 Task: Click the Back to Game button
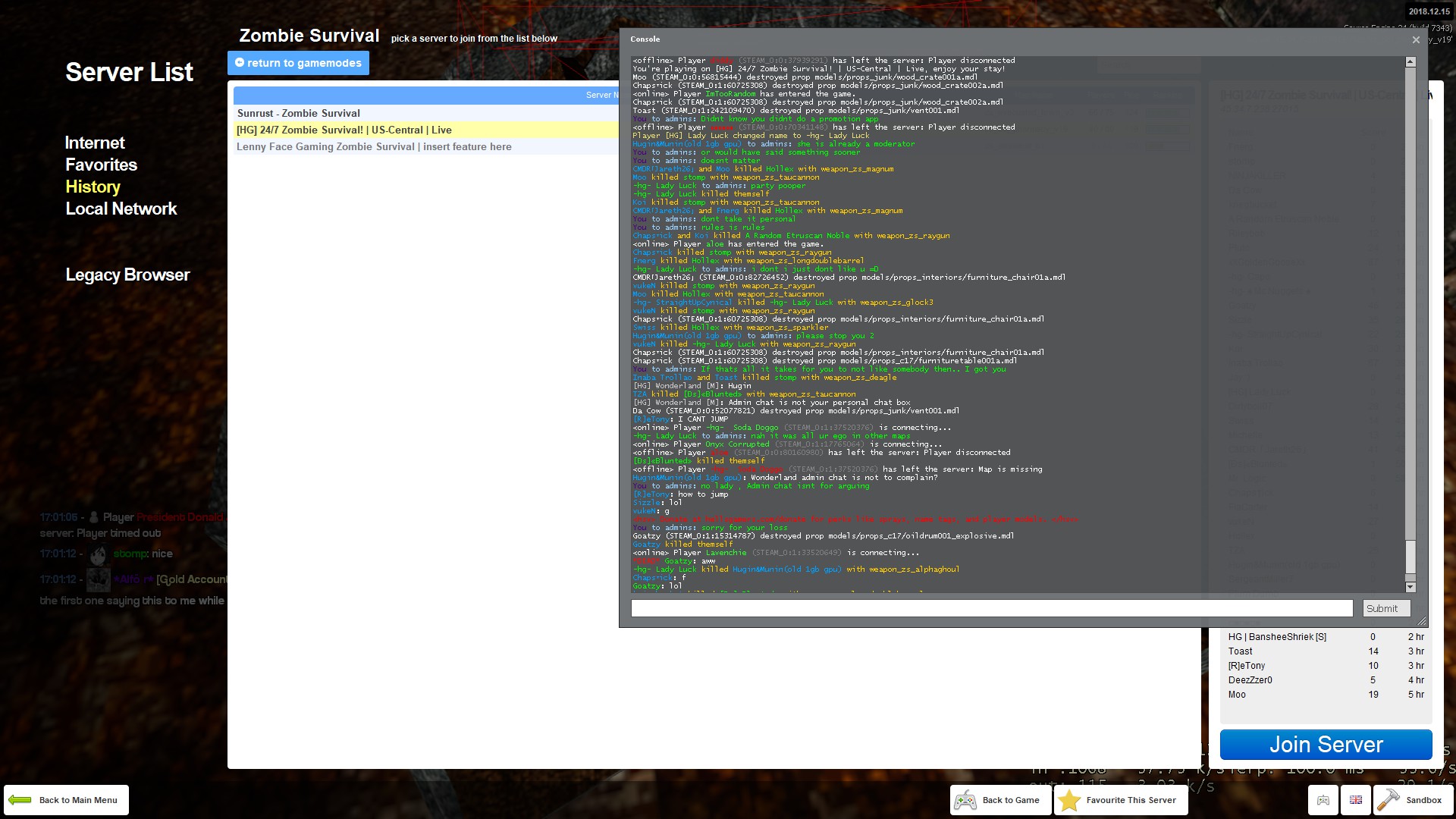pos(1001,800)
